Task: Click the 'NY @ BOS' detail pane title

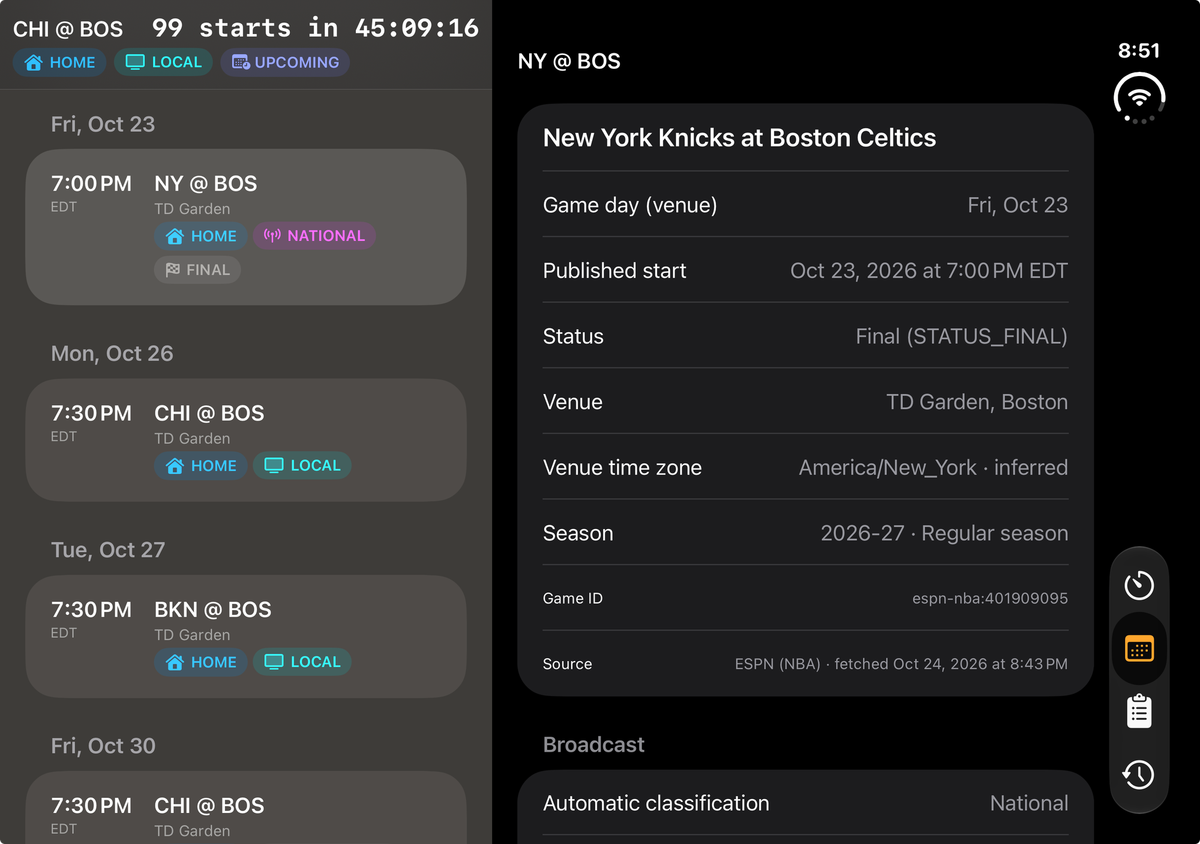Action: click(569, 61)
